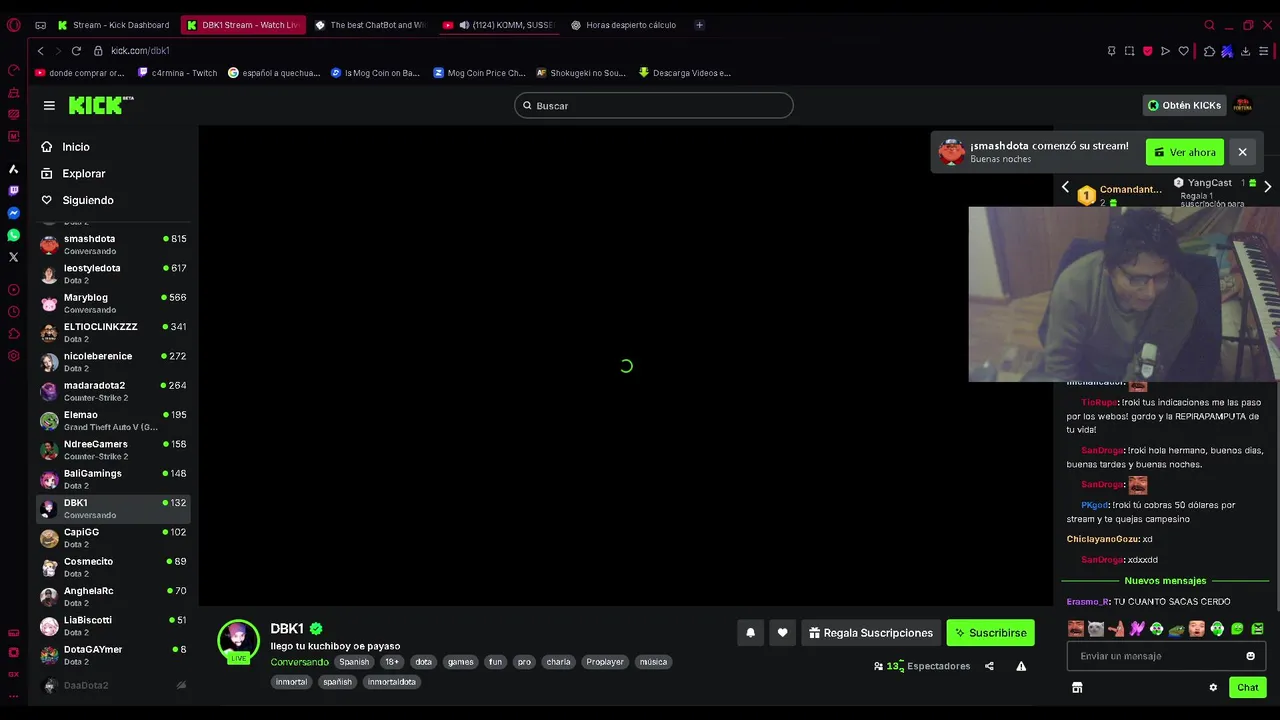The height and width of the screenshot is (720, 1280).
Task: Open ELTIOCLINKZZZ channel in the sidebar
Action: pos(113,332)
